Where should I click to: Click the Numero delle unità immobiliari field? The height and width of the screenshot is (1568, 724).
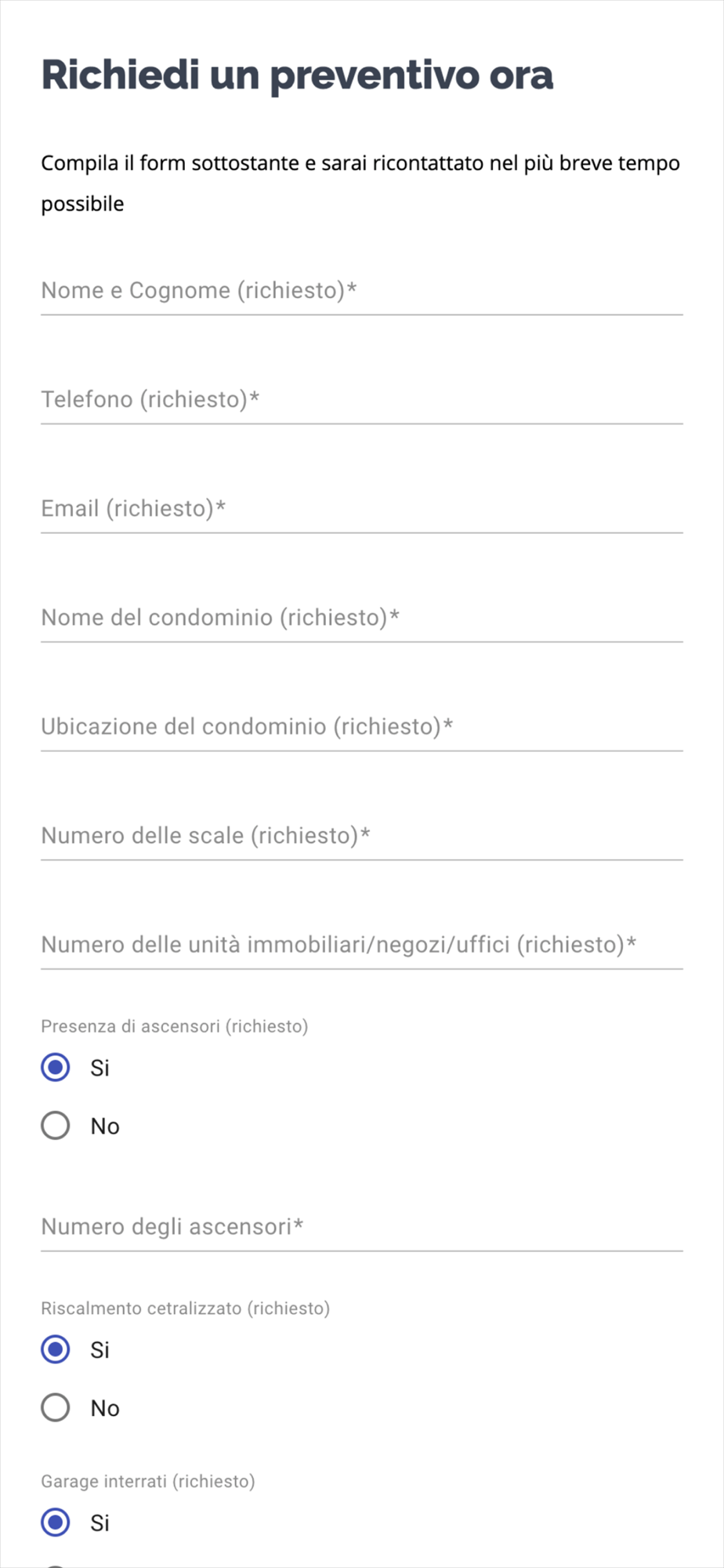(x=362, y=945)
